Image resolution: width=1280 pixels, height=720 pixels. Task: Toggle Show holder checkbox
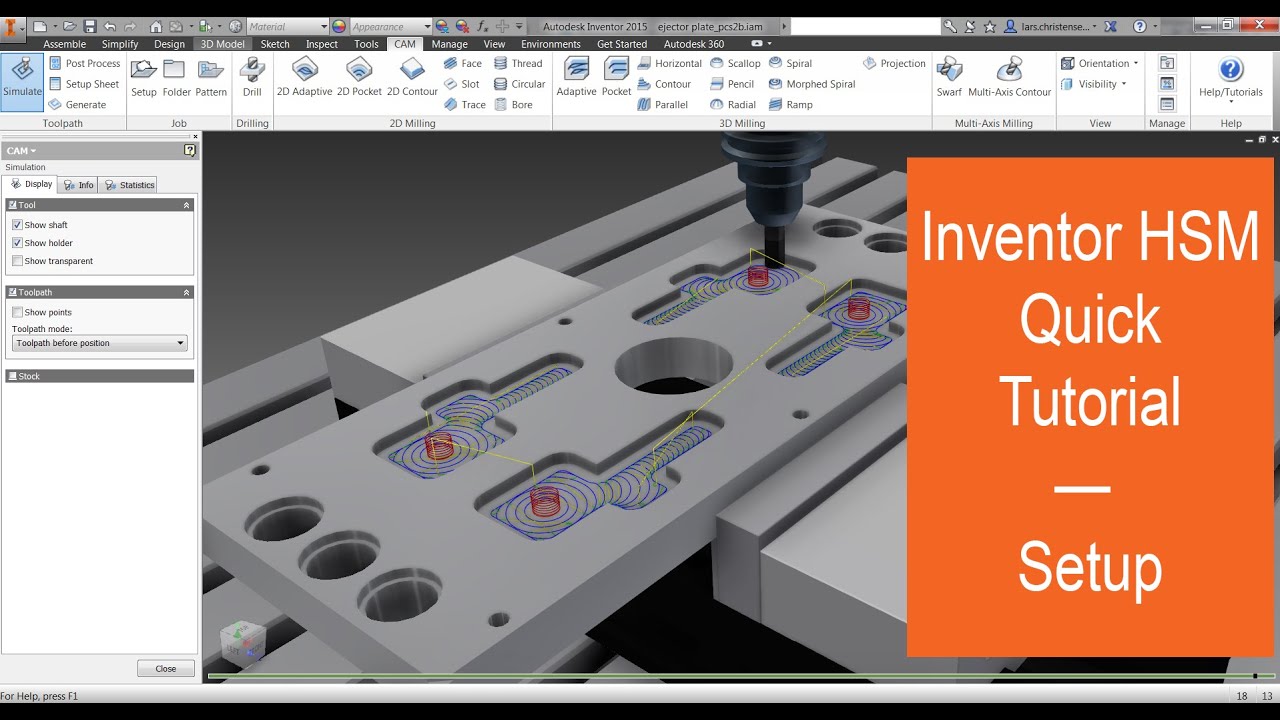(x=17, y=243)
